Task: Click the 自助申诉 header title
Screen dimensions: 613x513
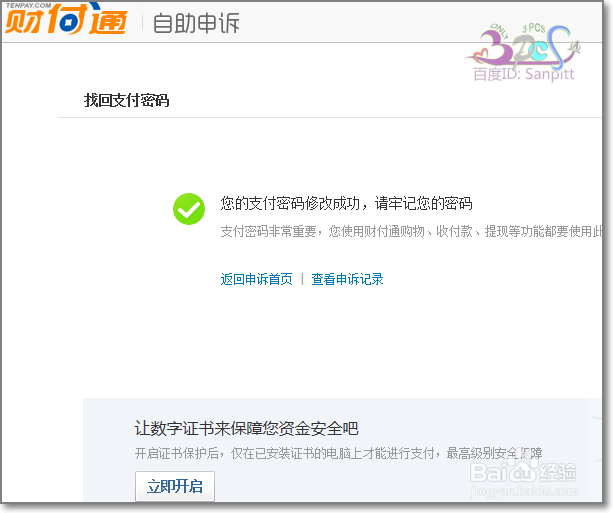Action: point(196,23)
